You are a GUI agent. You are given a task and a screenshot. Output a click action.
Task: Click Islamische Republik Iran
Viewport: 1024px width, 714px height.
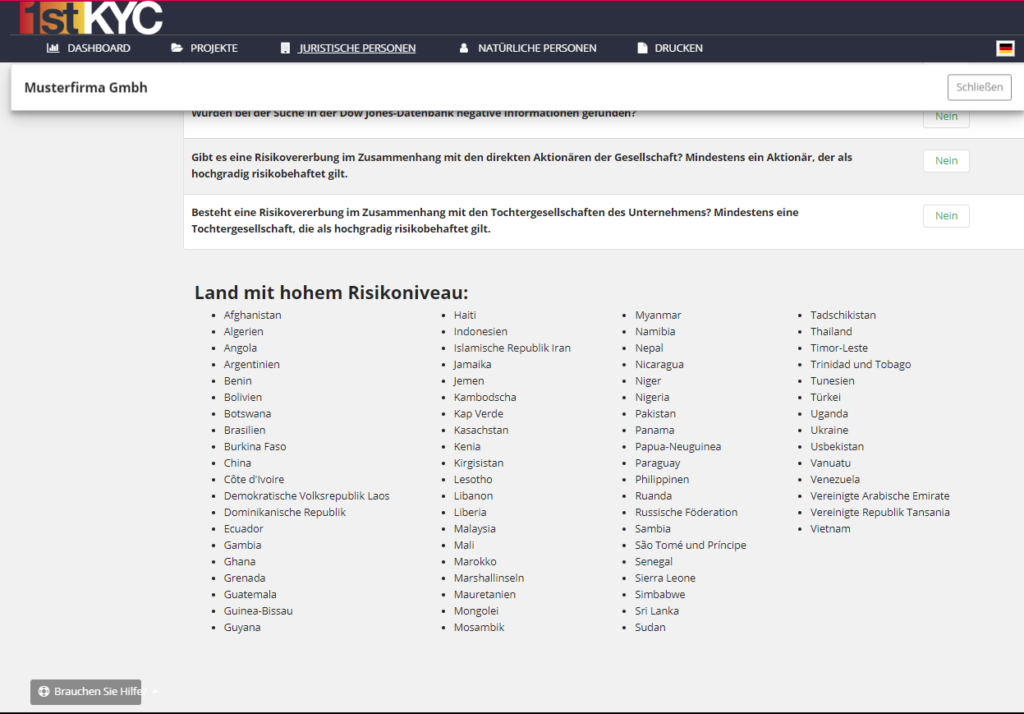tap(512, 348)
